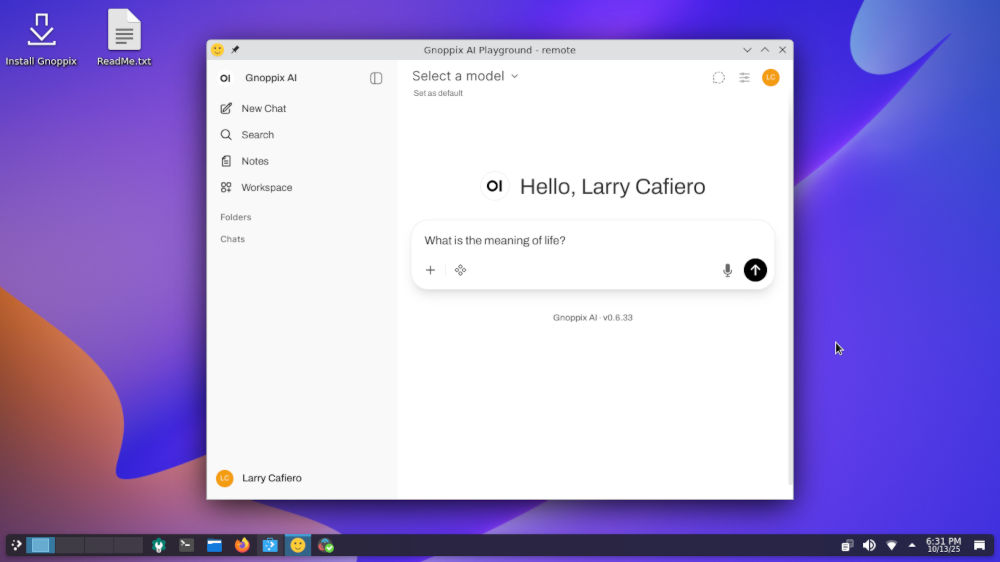Click the message input field
Screen dimensions: 1000x562
[x=590, y=240]
